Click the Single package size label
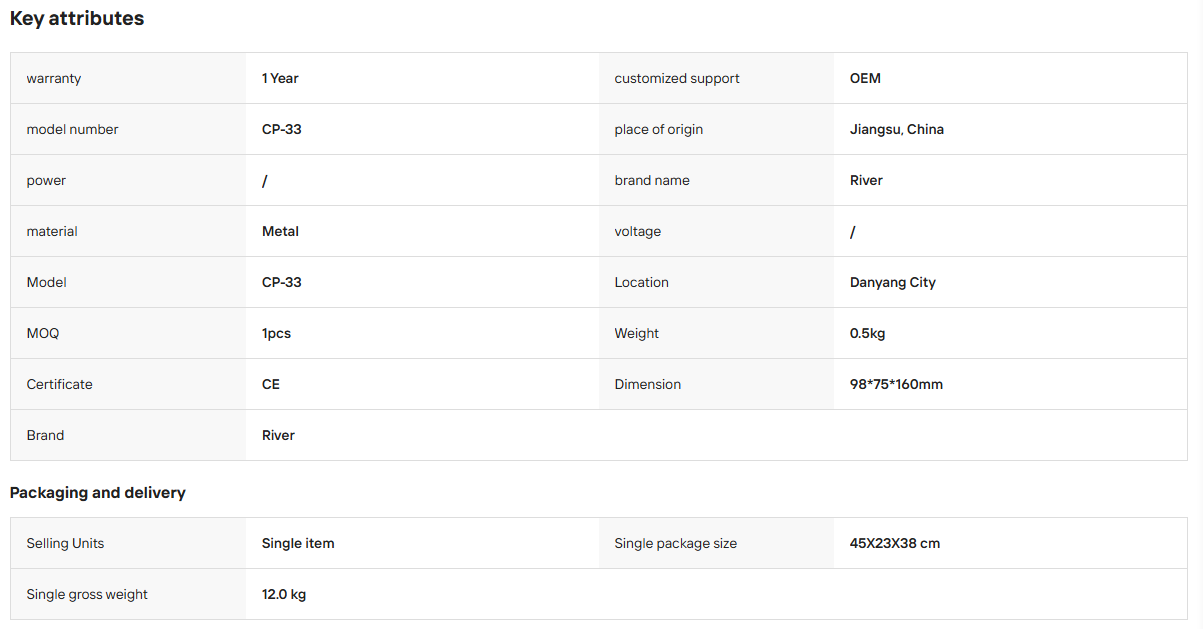 pos(676,543)
